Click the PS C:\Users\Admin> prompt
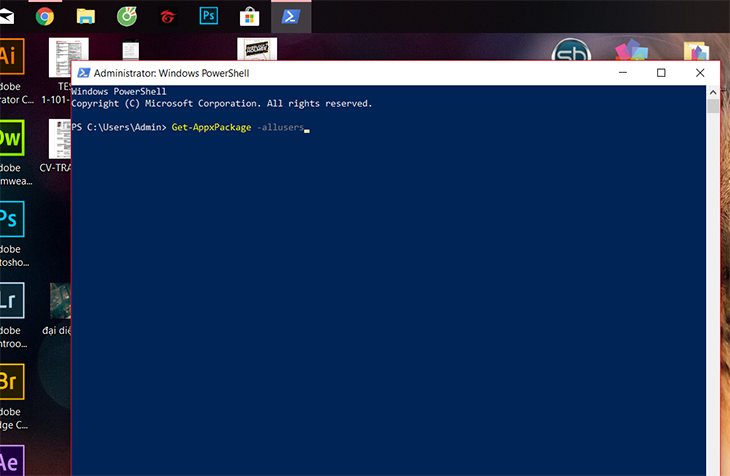 click(x=119, y=127)
